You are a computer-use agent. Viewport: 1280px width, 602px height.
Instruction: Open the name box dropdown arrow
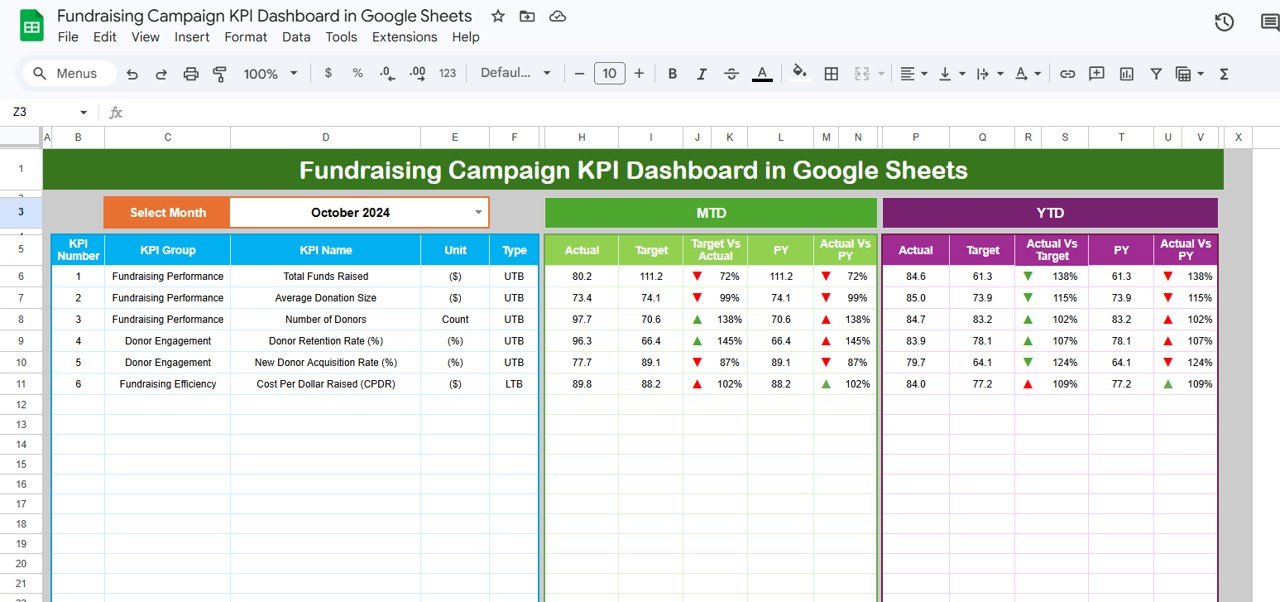(84, 112)
